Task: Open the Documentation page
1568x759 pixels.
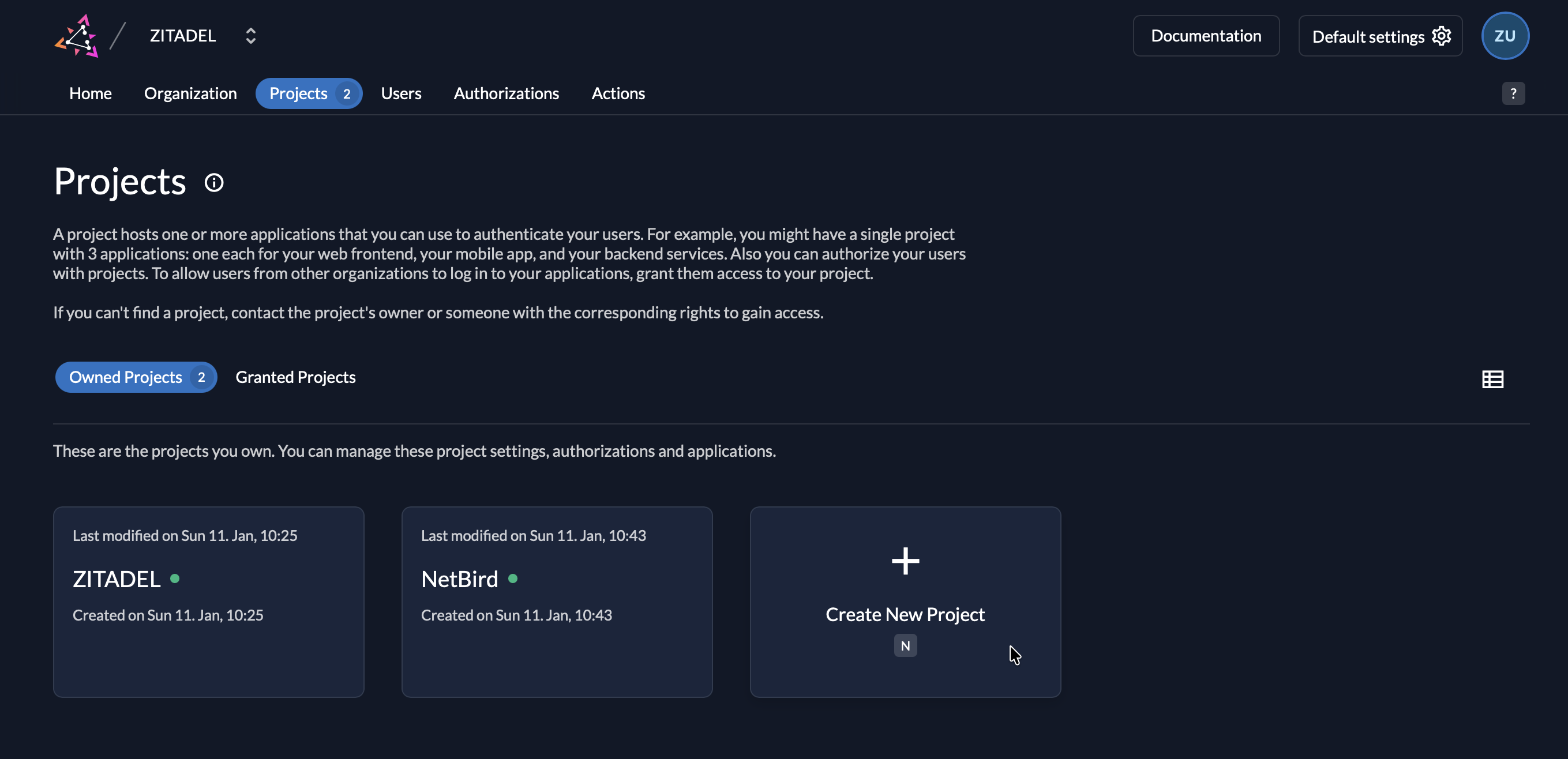Action: (1206, 35)
